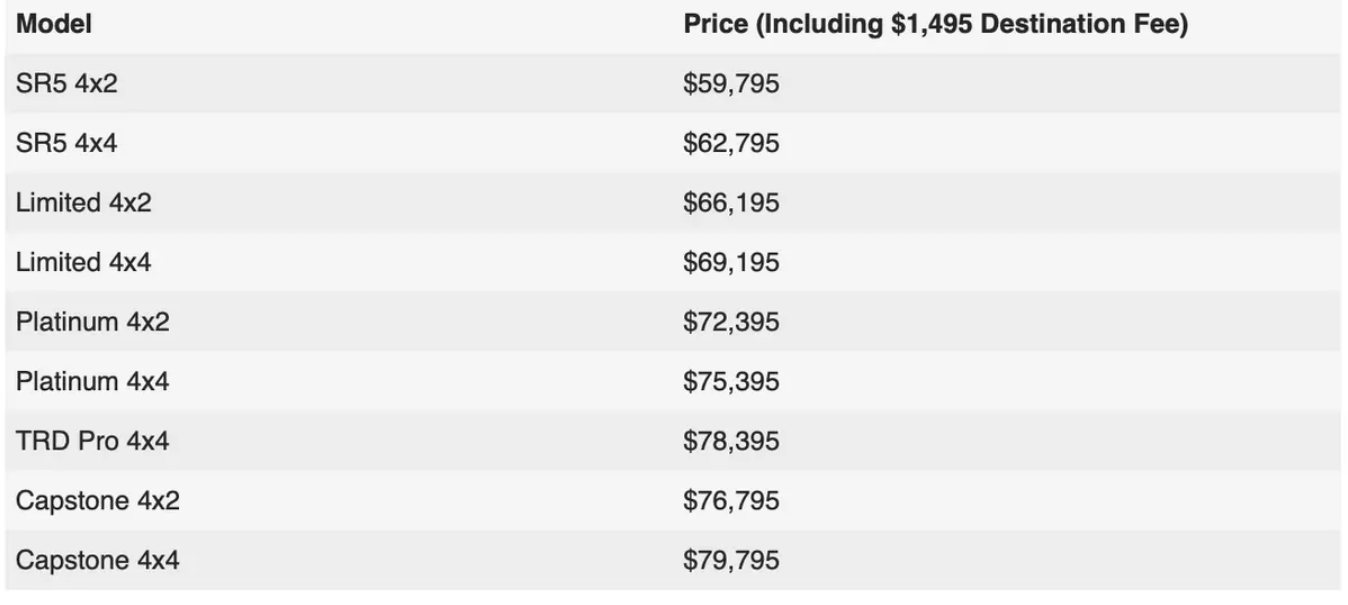Click the Price column header
Image resolution: width=1348 pixels, height=605 pixels.
[x=935, y=24]
